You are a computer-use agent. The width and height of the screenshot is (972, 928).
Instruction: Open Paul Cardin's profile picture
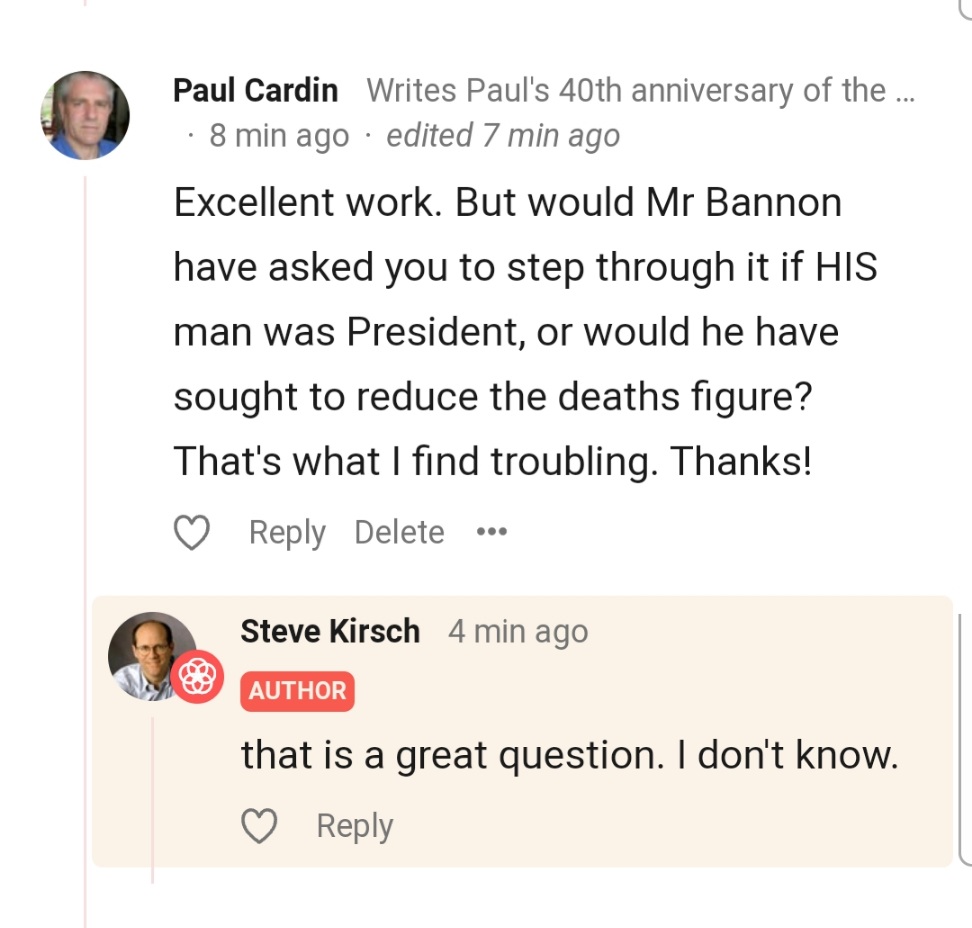coord(85,116)
